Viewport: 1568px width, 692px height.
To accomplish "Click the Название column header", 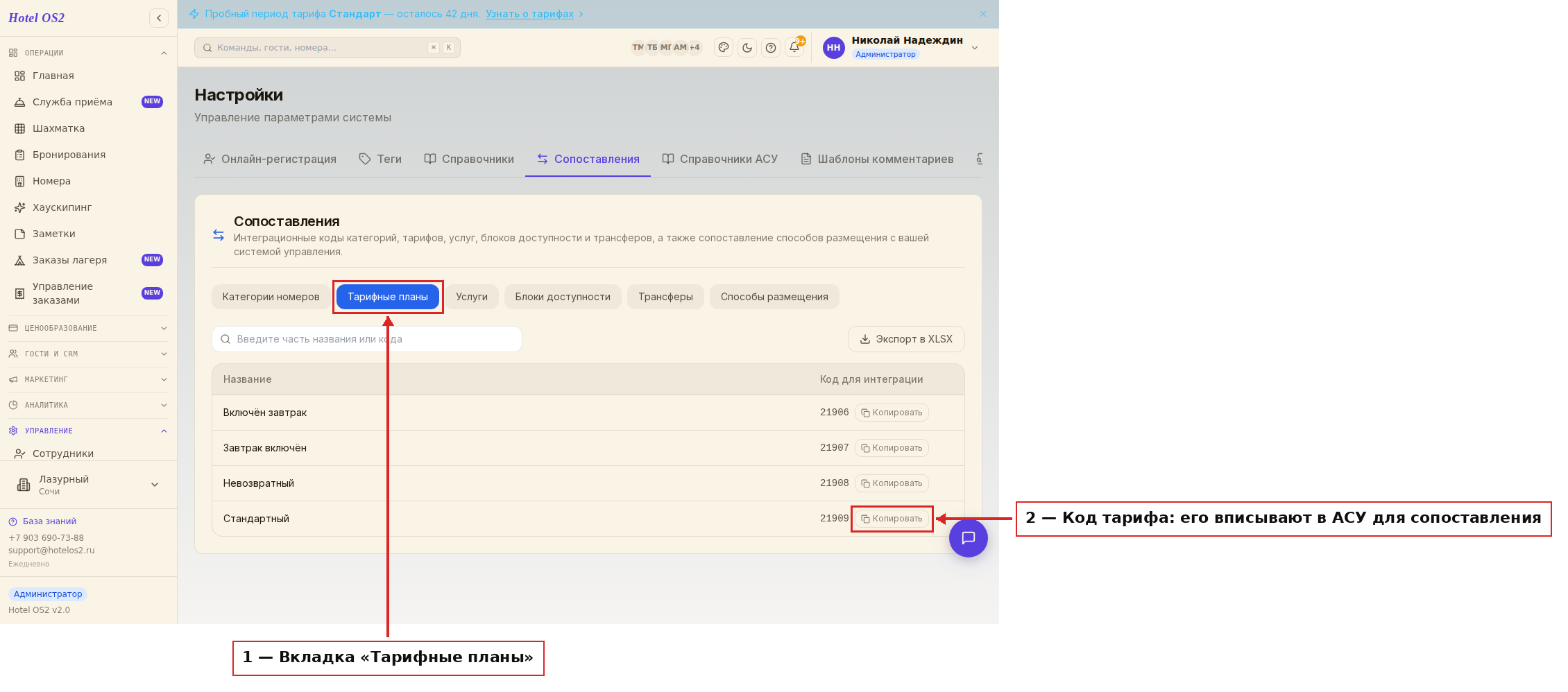I will point(247,379).
